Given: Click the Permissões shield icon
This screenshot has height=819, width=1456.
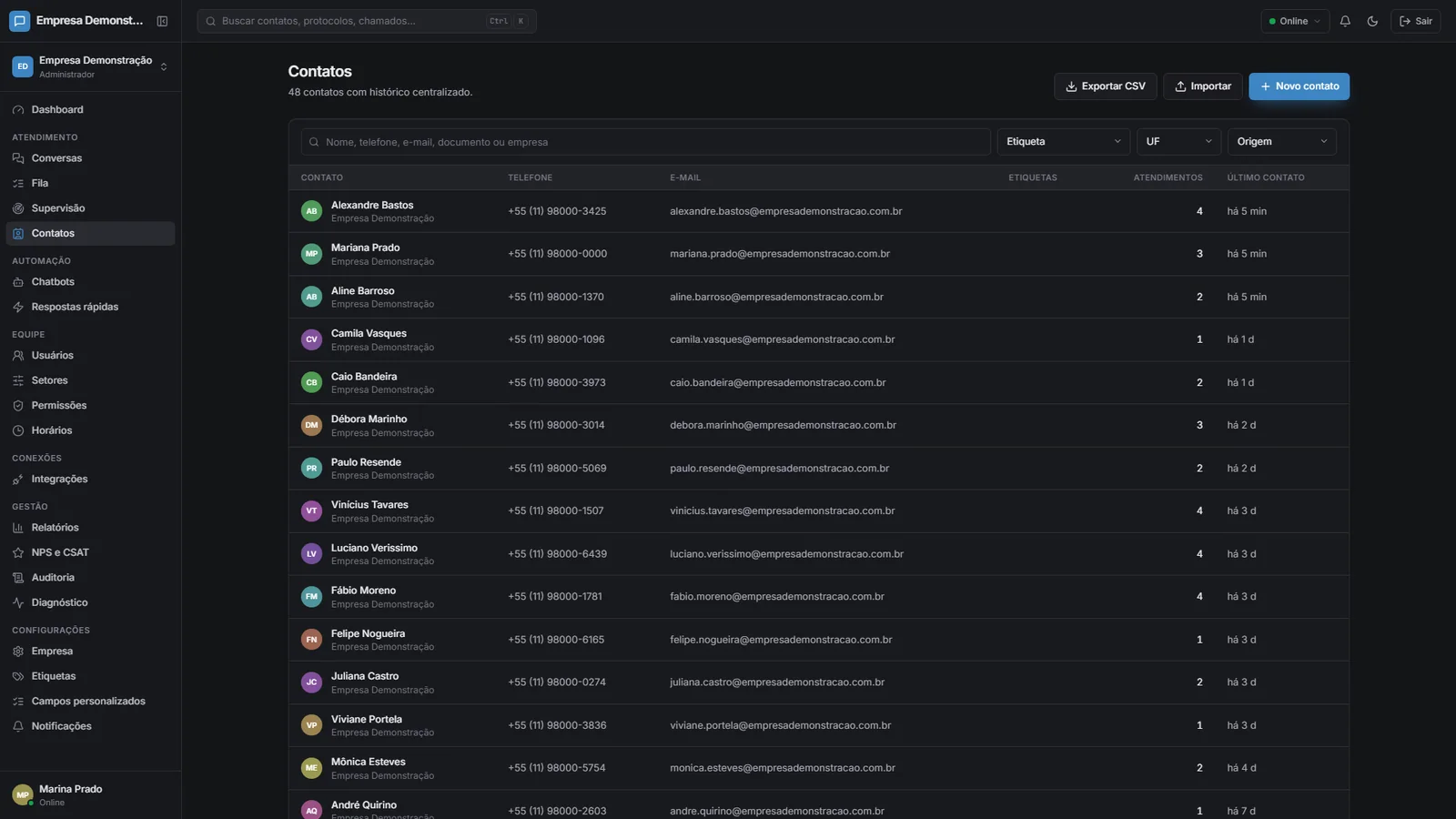Looking at the screenshot, I should [18, 406].
